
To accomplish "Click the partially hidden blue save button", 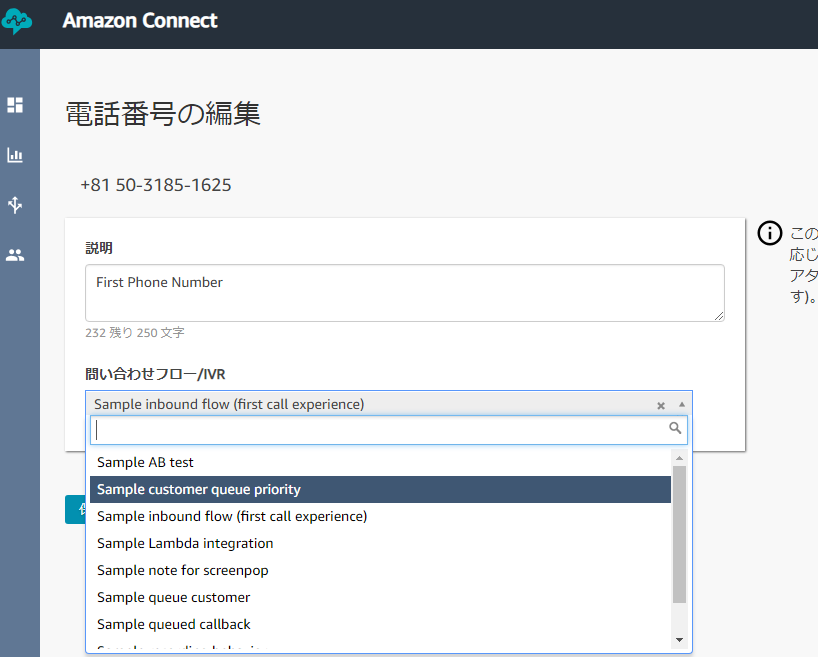I will tap(76, 509).
